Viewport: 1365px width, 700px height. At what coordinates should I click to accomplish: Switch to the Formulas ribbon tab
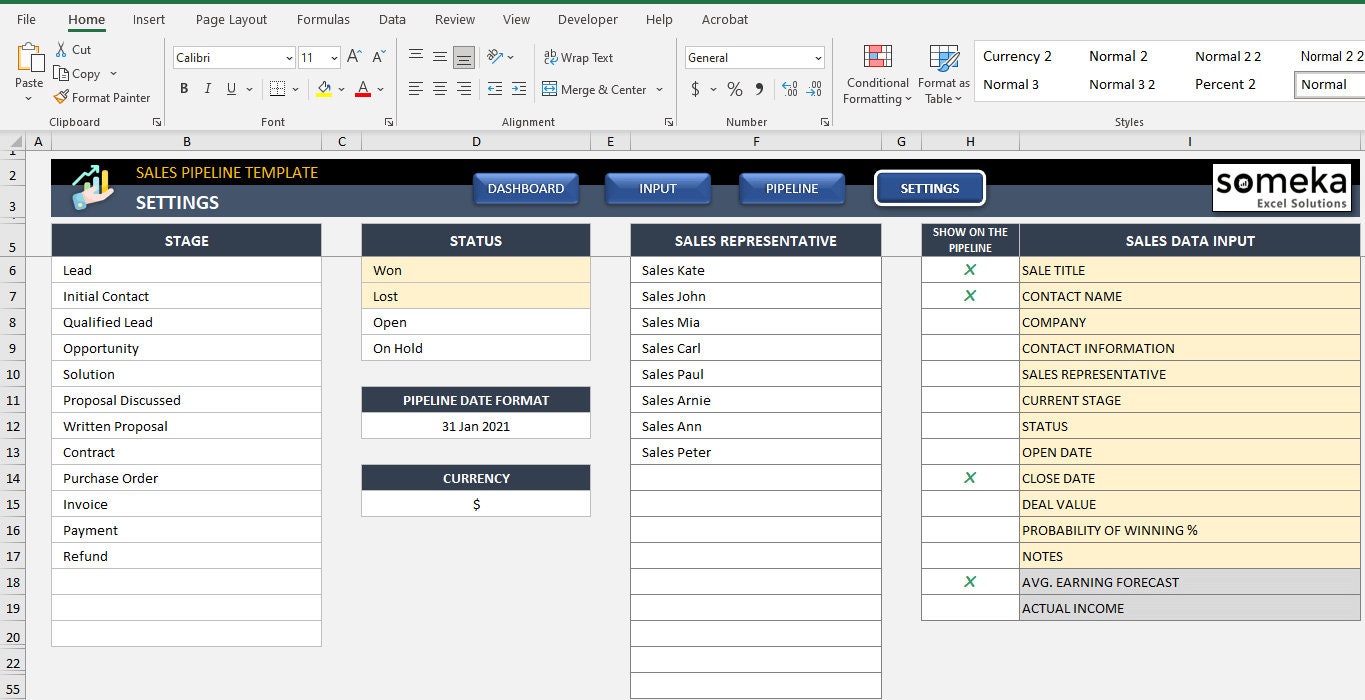(x=322, y=19)
